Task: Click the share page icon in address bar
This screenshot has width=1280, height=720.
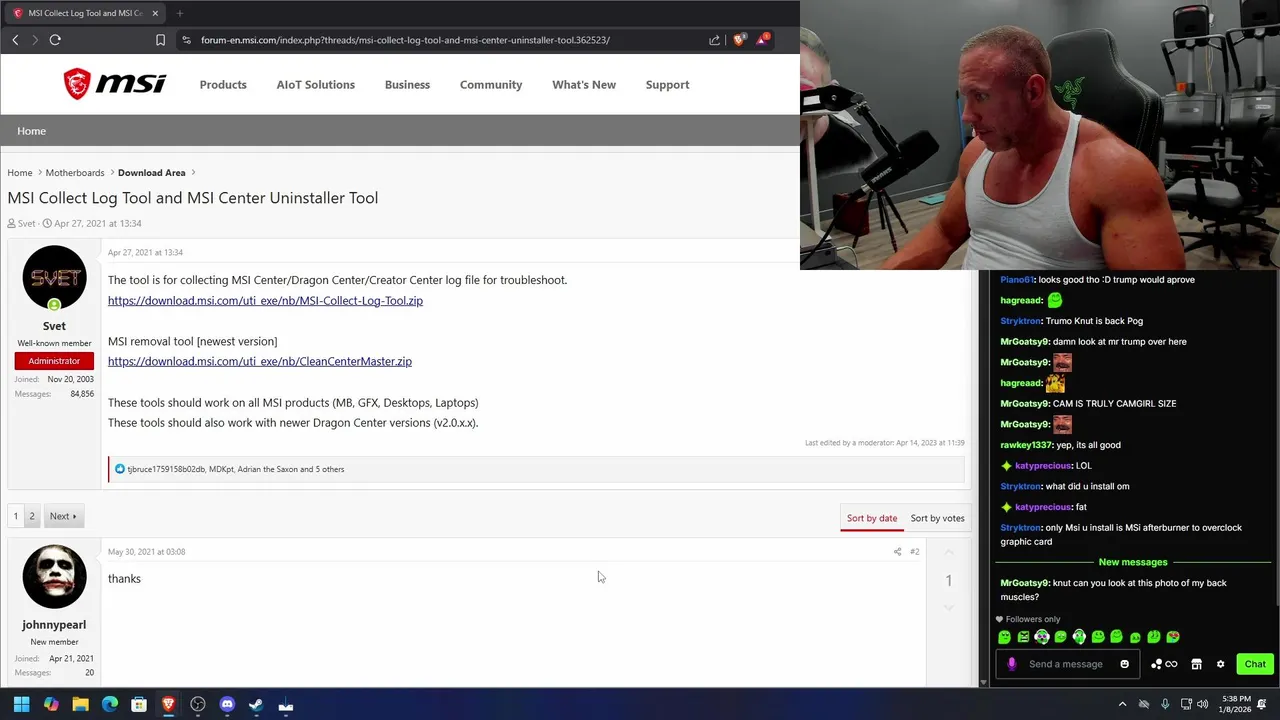Action: pyautogui.click(x=714, y=40)
